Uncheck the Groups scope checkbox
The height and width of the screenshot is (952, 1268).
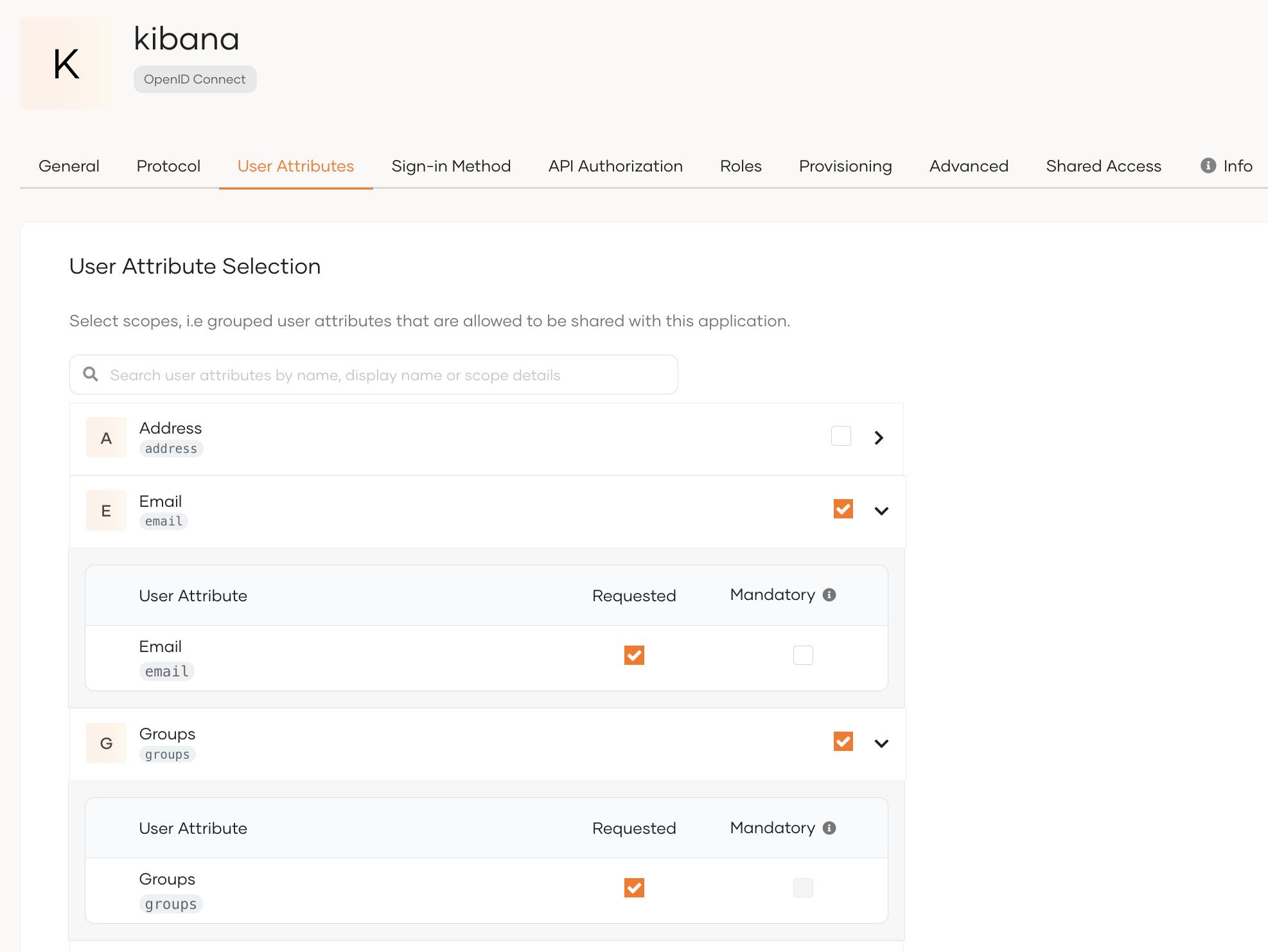[x=843, y=741]
